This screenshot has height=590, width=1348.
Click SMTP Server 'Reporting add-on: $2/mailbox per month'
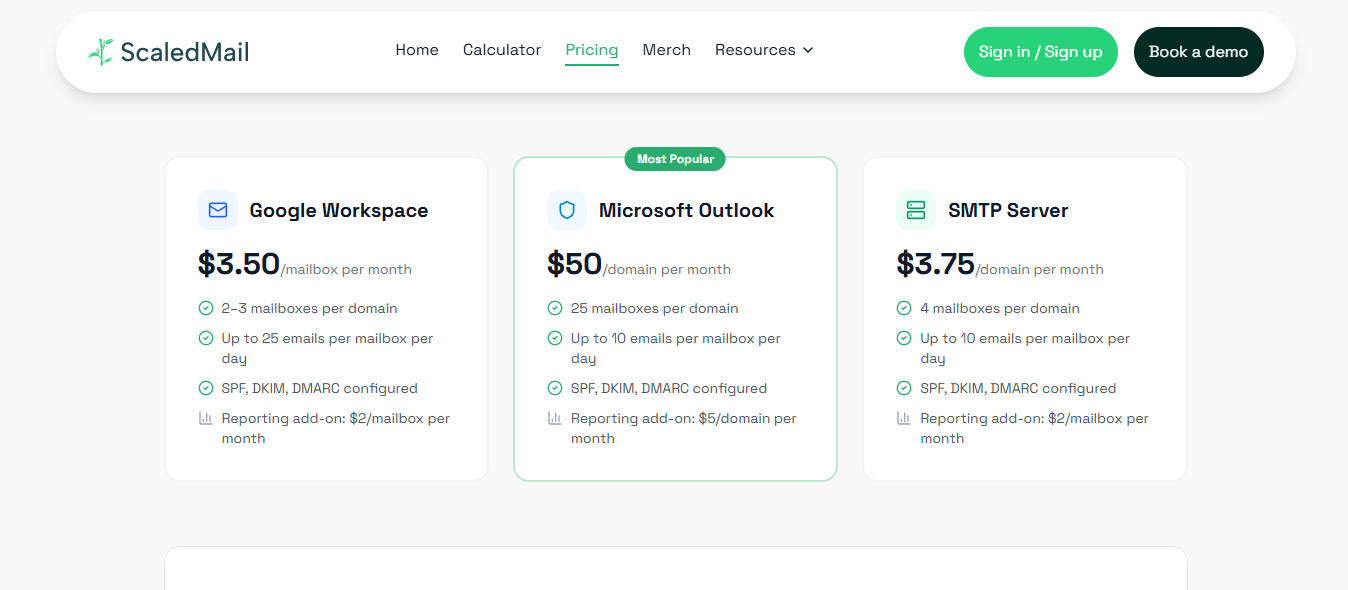1035,428
